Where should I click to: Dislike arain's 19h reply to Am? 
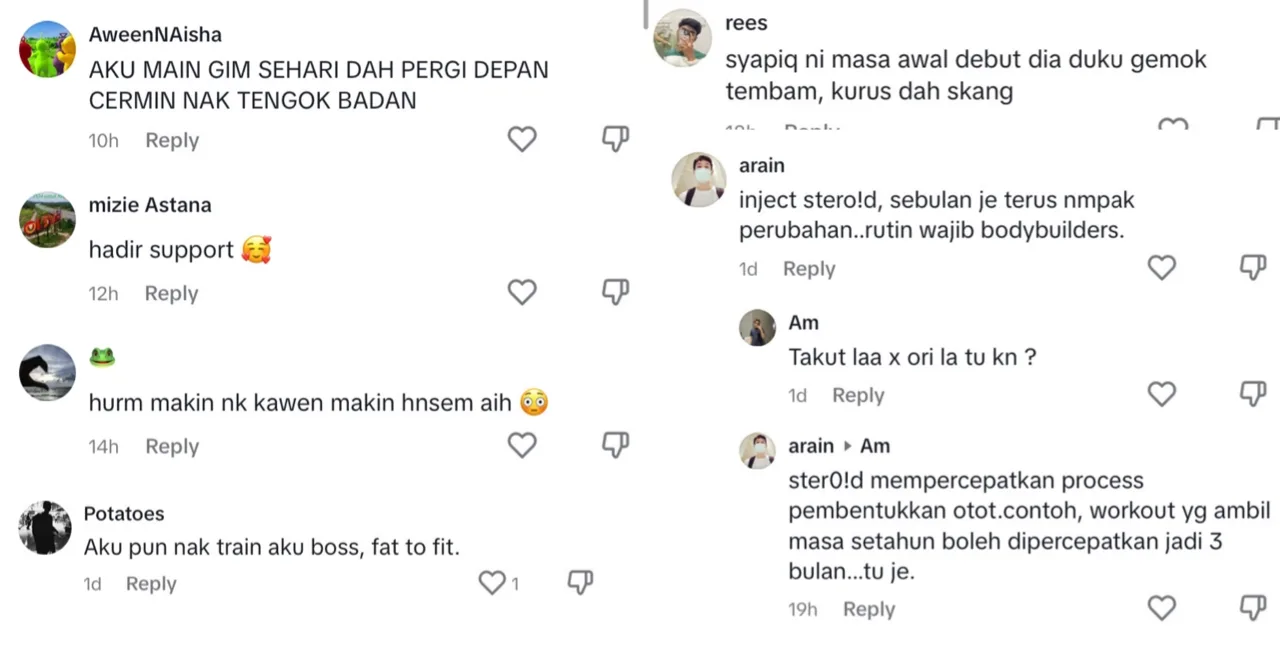pyautogui.click(x=1253, y=608)
